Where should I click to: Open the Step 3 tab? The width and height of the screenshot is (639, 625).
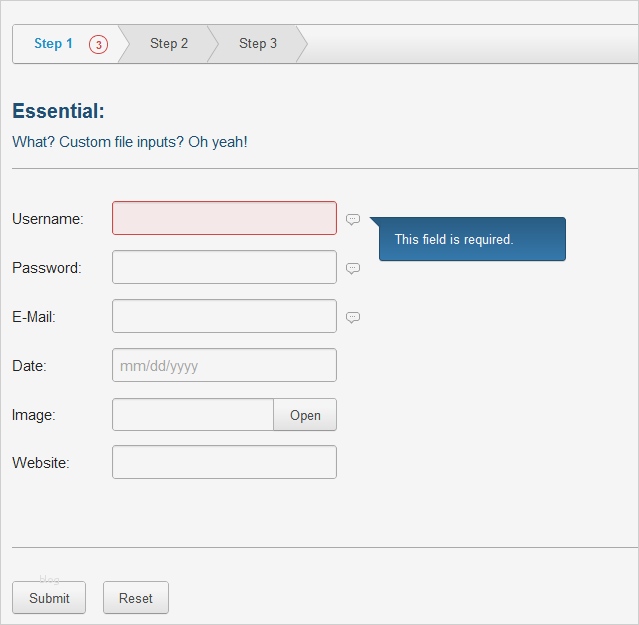(x=258, y=44)
